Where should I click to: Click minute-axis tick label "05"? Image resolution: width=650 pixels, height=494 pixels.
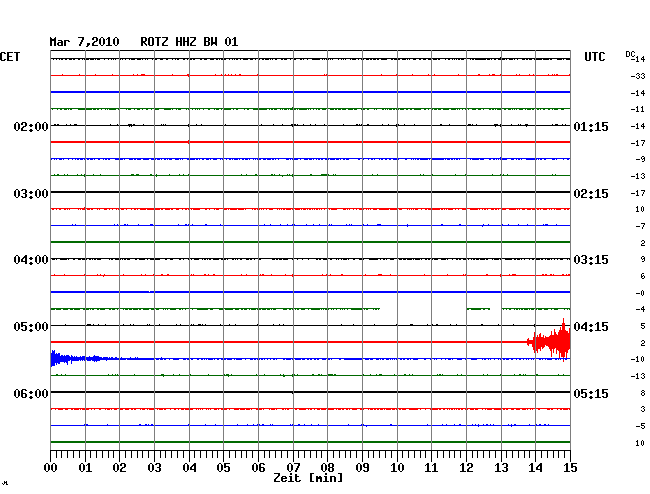[x=223, y=467]
